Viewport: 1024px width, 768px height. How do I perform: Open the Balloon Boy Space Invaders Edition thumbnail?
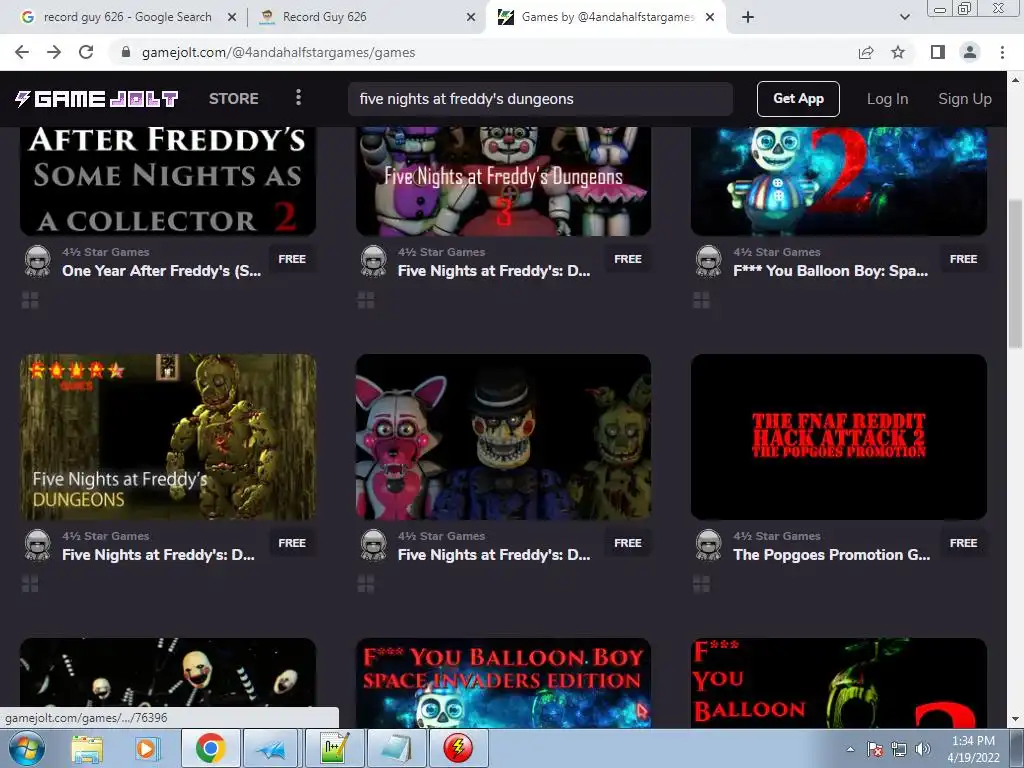tap(503, 683)
